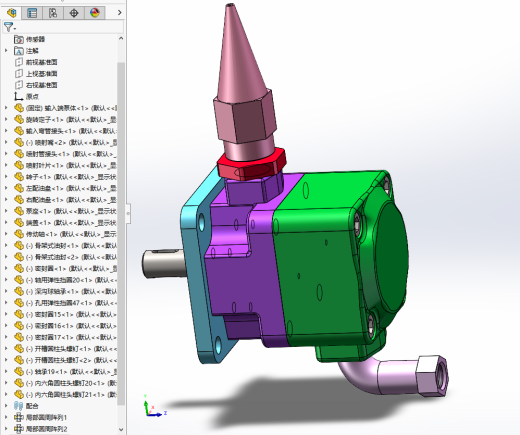
Task: Expand the 端盖<1> end cover component
Action: pyautogui.click(x=6, y=222)
